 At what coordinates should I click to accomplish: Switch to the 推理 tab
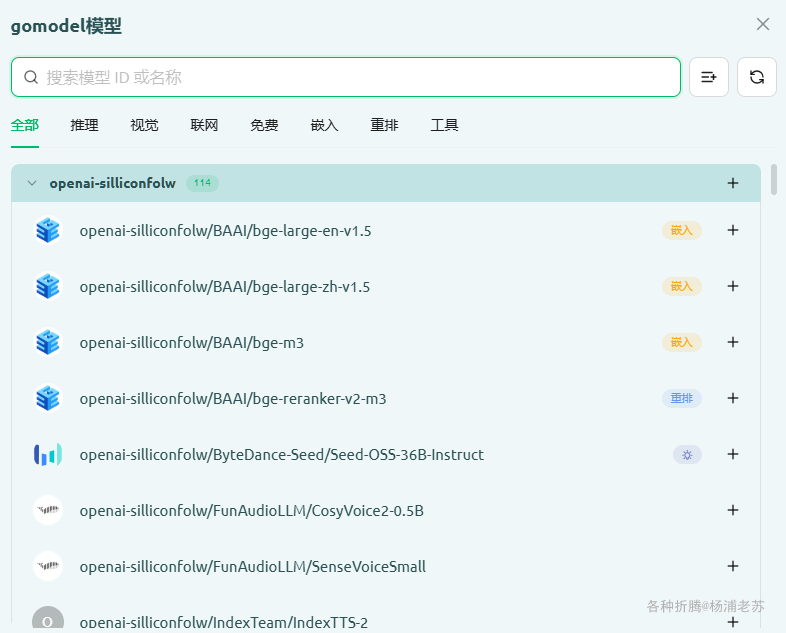[x=84, y=125]
